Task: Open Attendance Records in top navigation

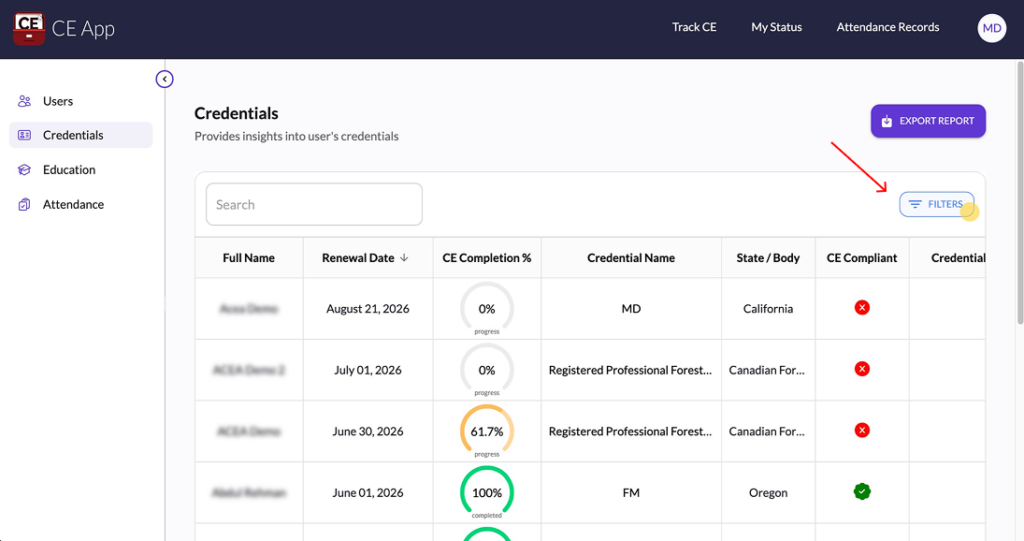Action: (x=887, y=27)
